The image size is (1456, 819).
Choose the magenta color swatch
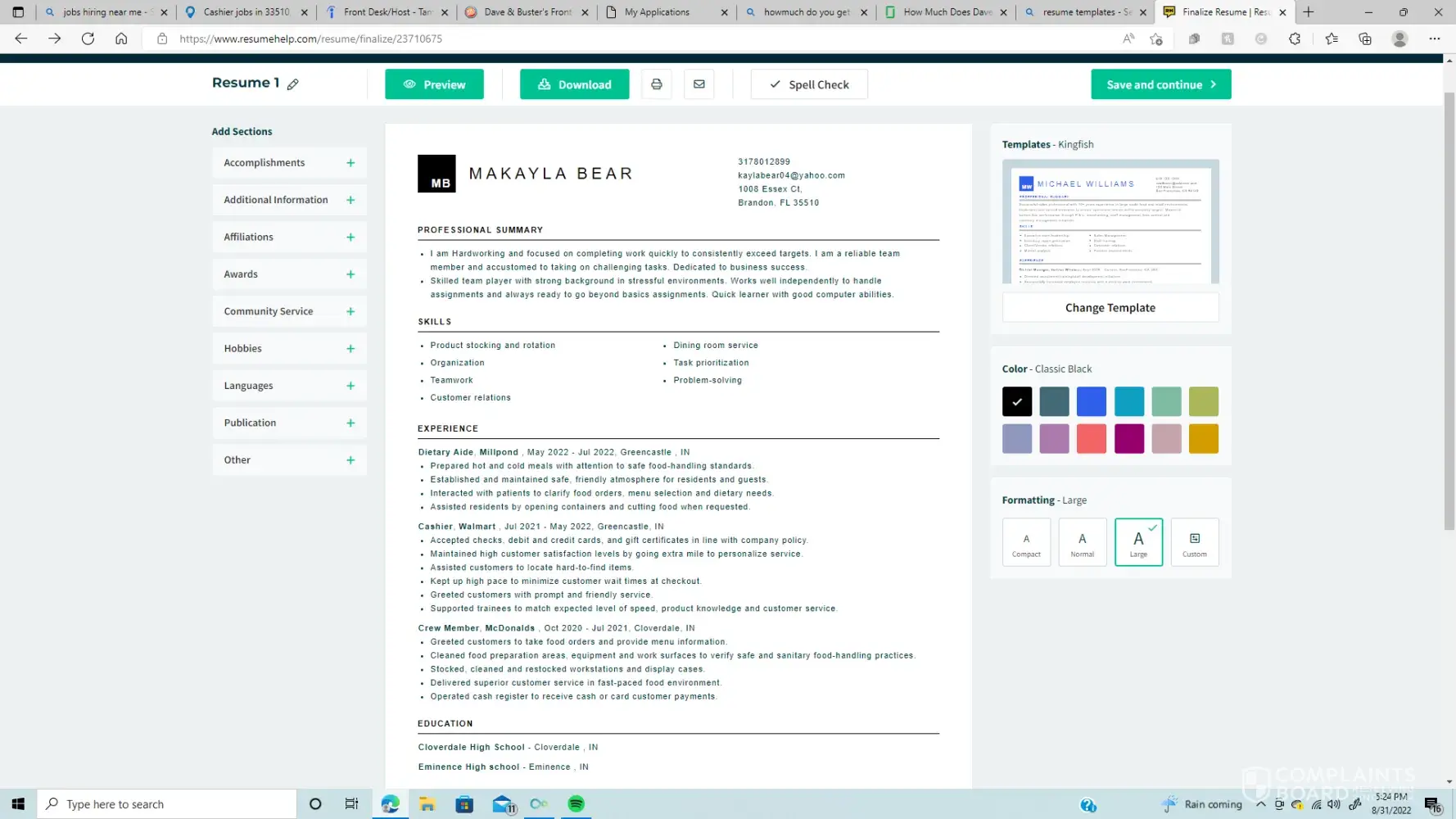(x=1129, y=439)
